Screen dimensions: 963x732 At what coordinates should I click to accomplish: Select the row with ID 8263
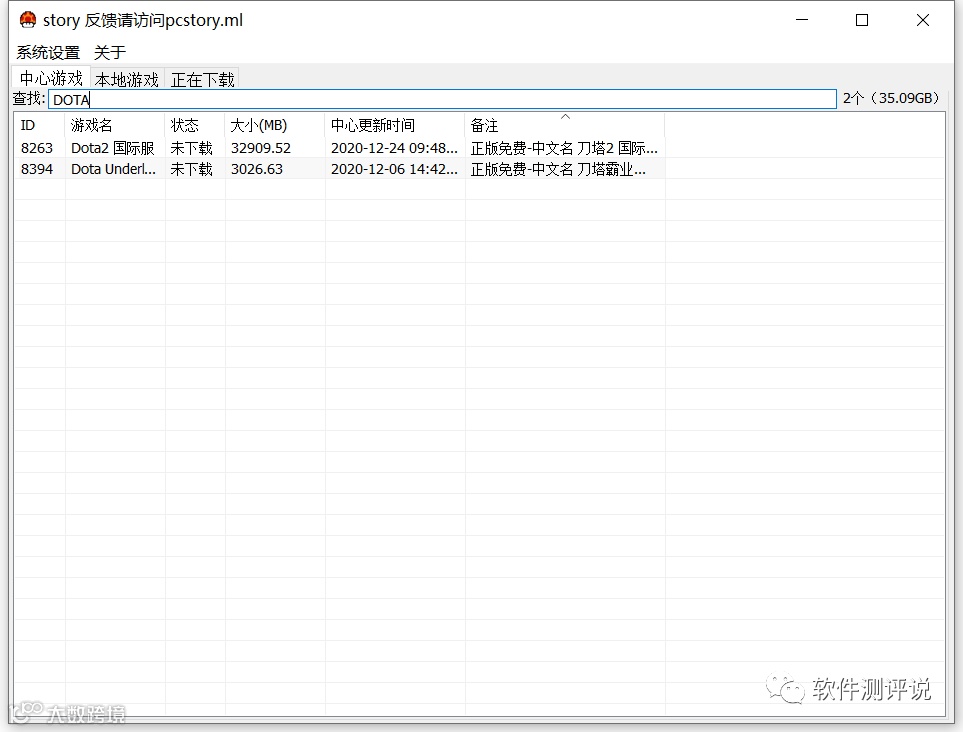(x=340, y=148)
